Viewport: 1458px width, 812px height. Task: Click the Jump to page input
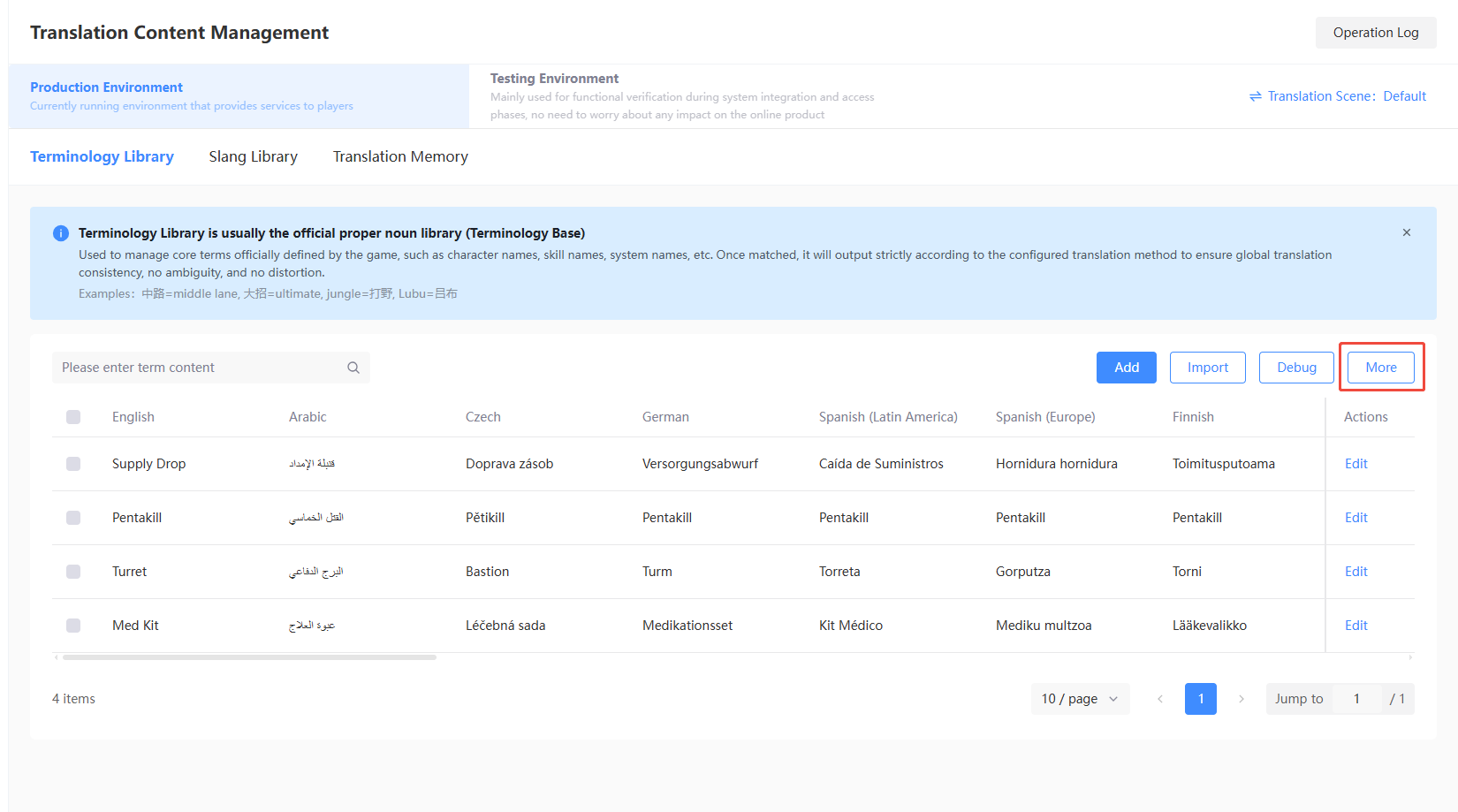[x=1356, y=699]
